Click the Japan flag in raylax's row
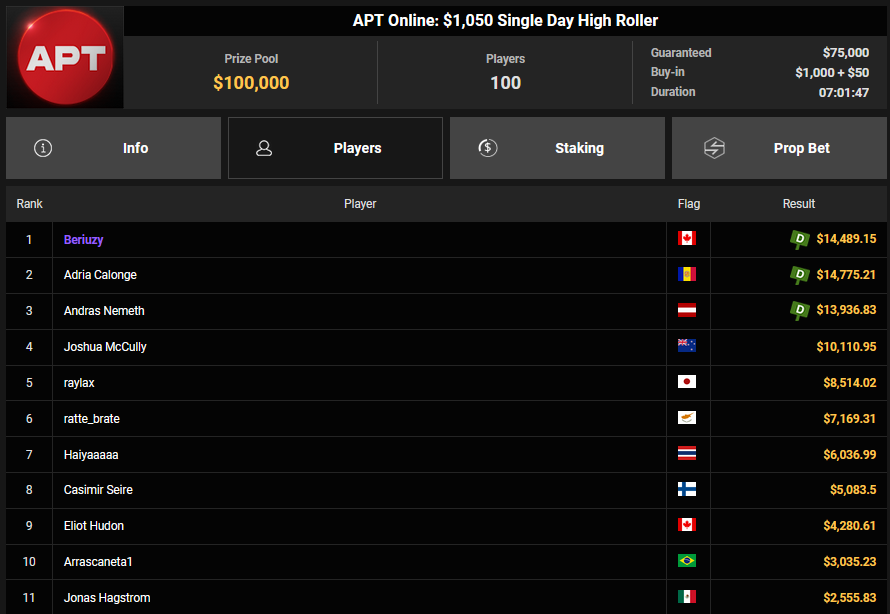 pyautogui.click(x=686, y=382)
